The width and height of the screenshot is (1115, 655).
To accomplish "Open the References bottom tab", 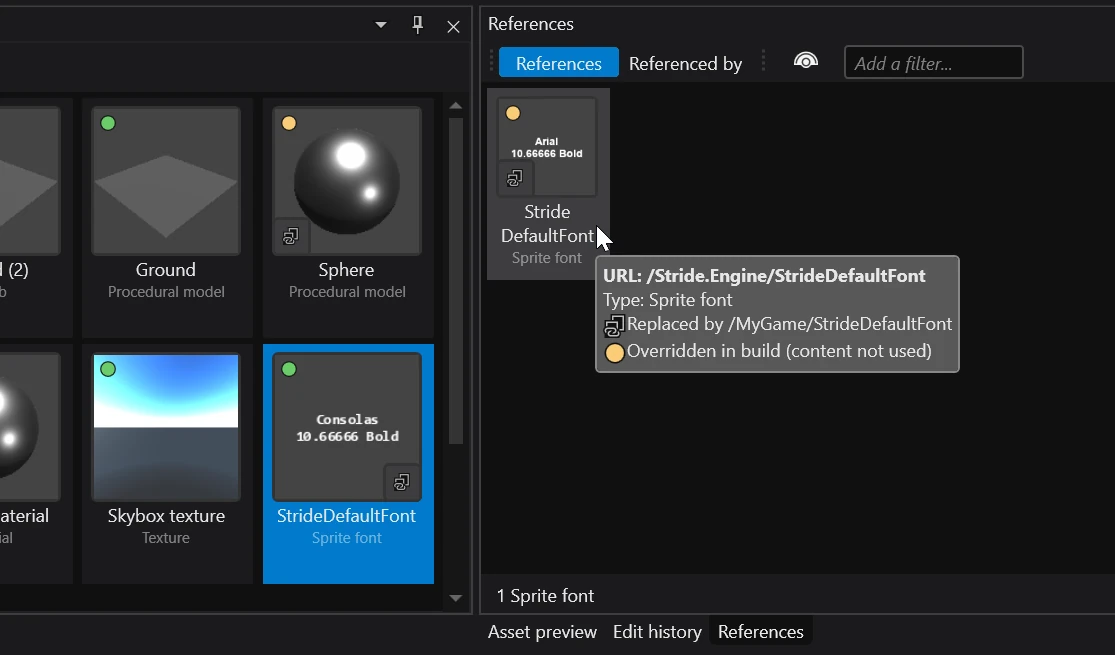I will click(x=761, y=632).
